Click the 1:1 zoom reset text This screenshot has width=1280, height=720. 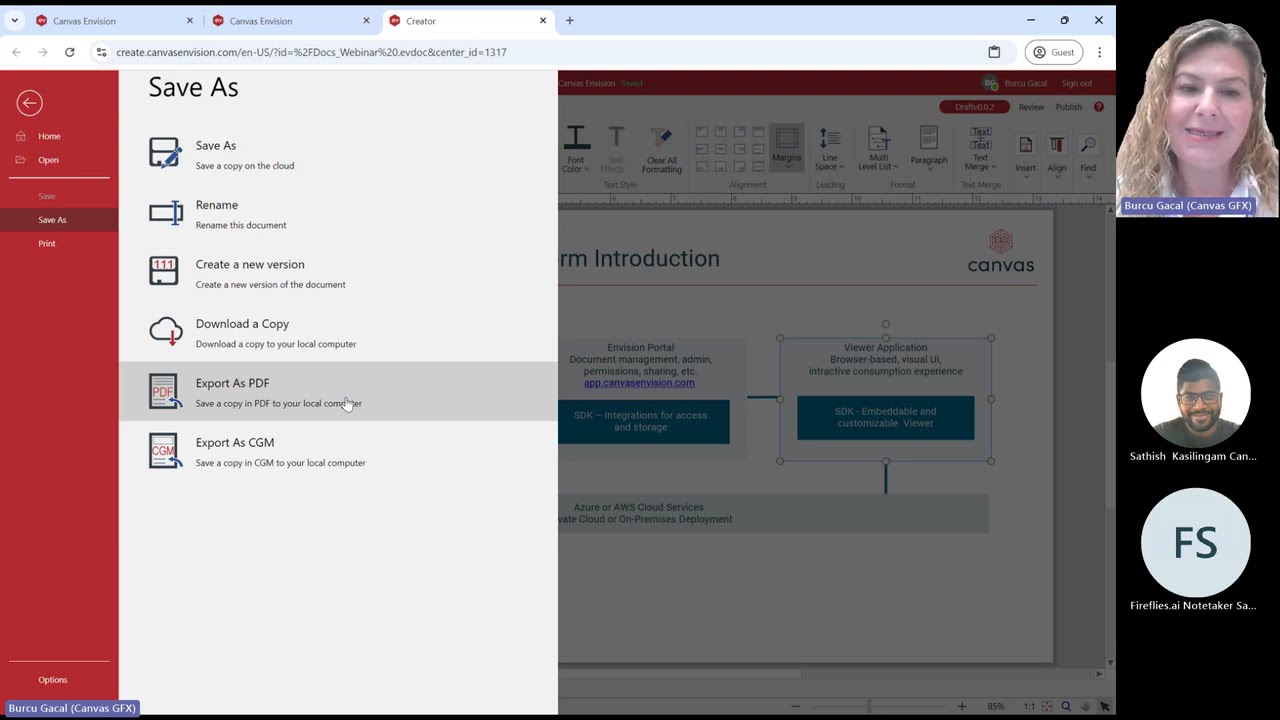tap(1029, 707)
